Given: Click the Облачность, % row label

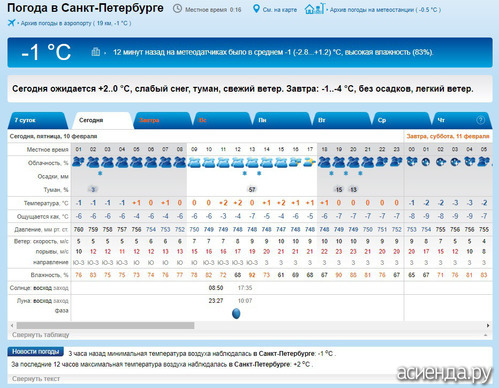Looking at the screenshot, I should coord(48,163).
